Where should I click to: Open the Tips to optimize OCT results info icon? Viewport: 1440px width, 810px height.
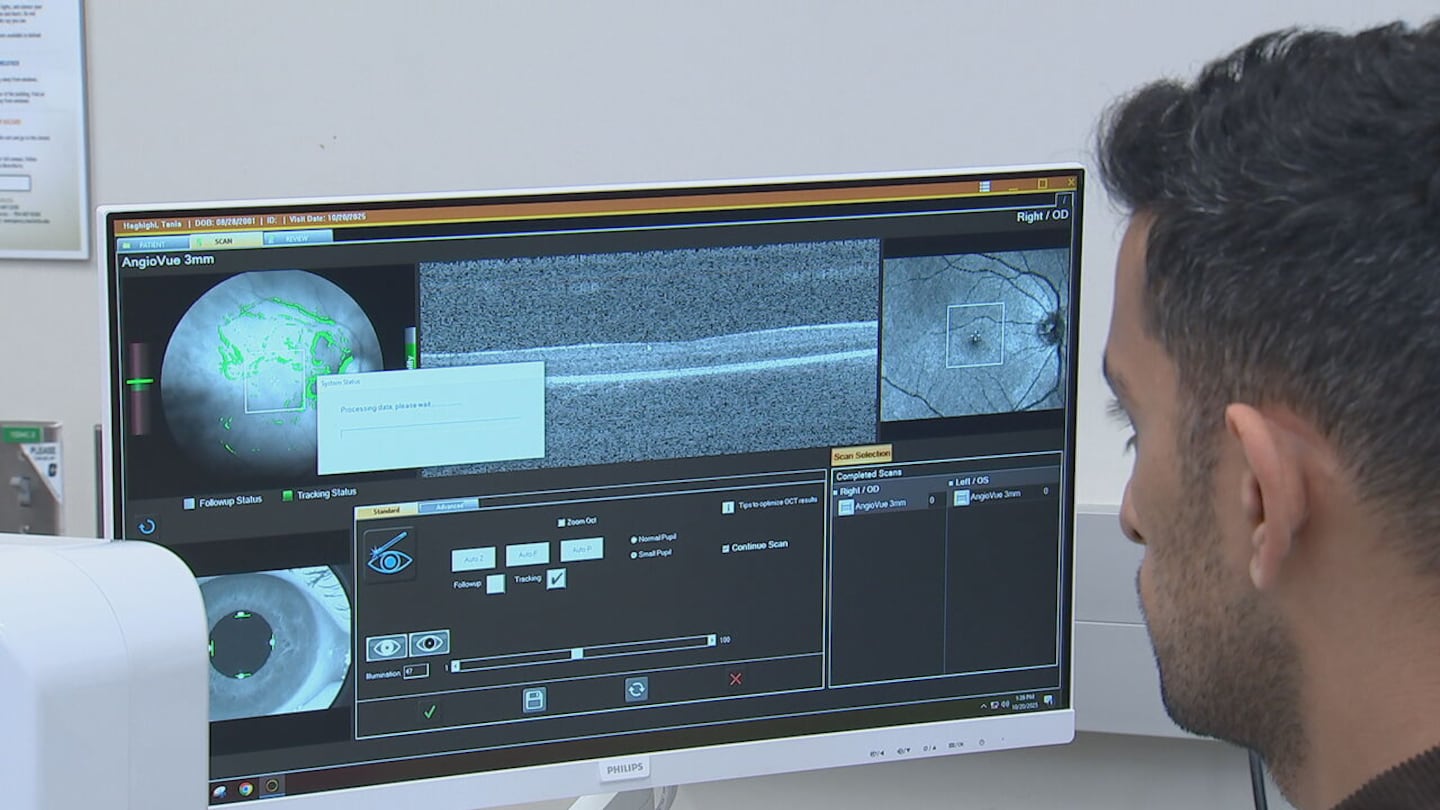pos(727,507)
